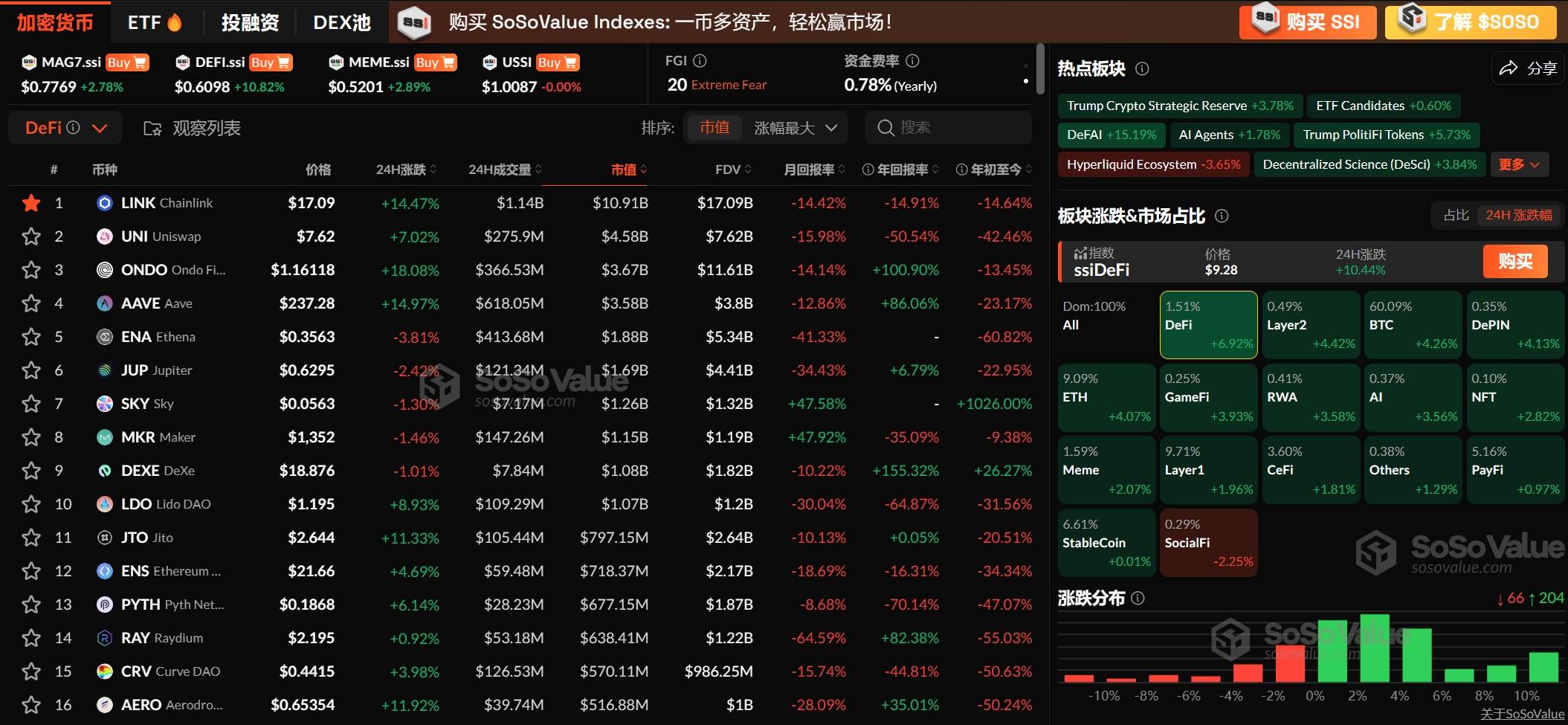The height and width of the screenshot is (725, 1568).
Task: Toggle the star beside JUP Jupiter
Action: point(31,370)
